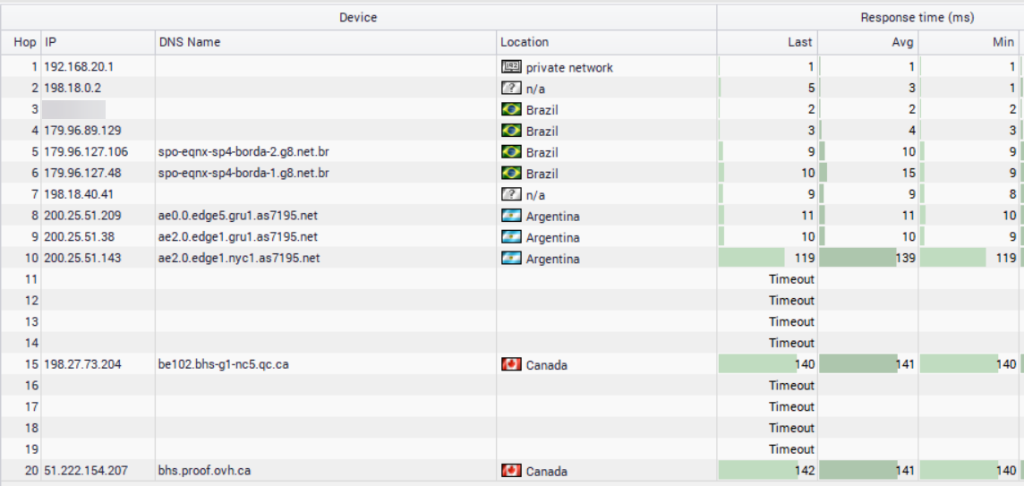Click DNS name spo-eqnx-sp4-borda-1.g8.net.br
The image size is (1024, 486).
(x=244, y=173)
